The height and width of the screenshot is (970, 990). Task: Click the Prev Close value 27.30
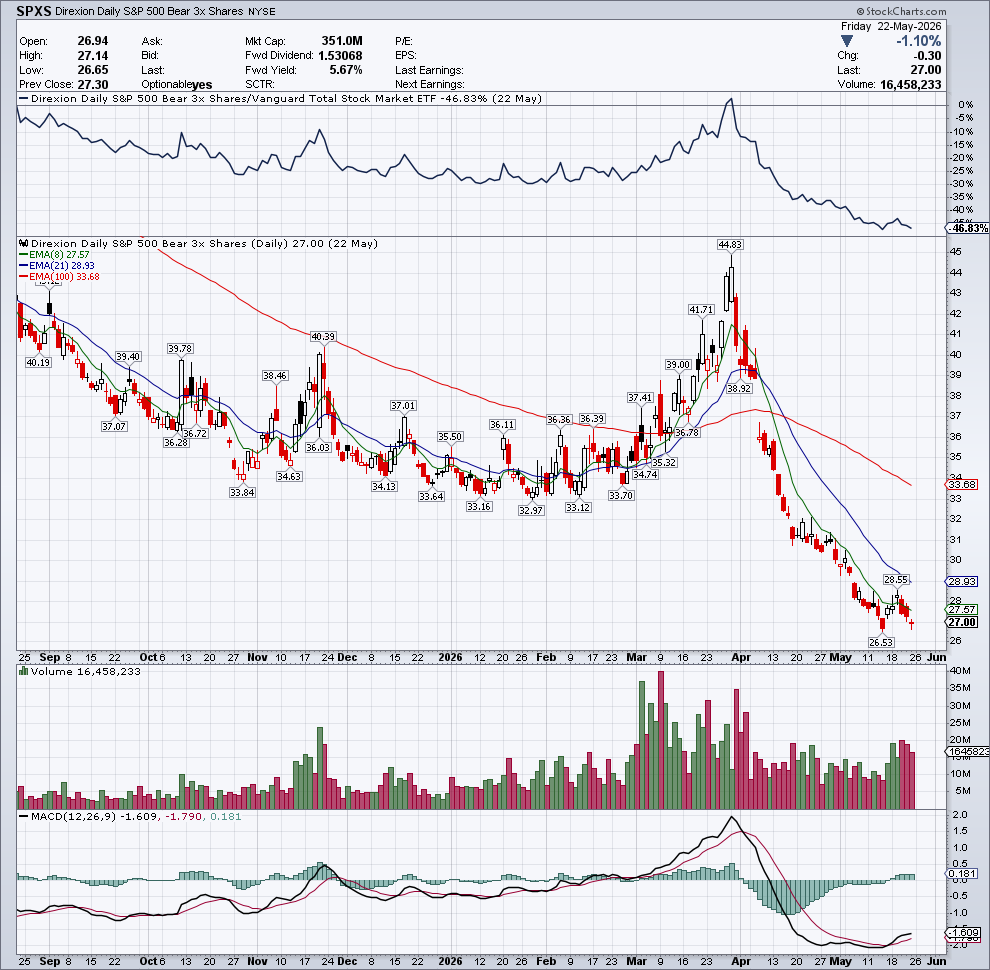coord(93,85)
